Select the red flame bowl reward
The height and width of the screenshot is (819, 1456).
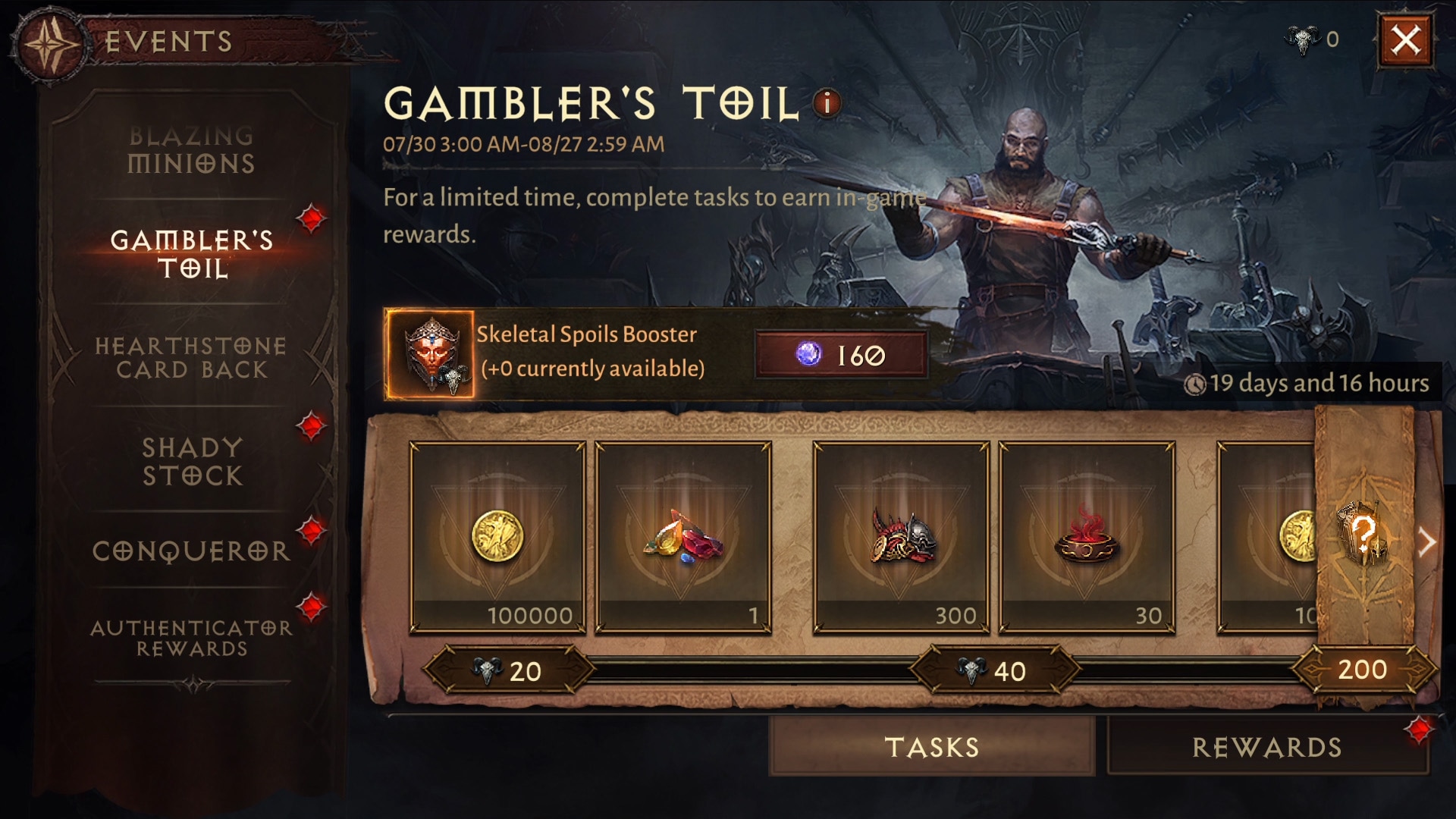(1087, 538)
